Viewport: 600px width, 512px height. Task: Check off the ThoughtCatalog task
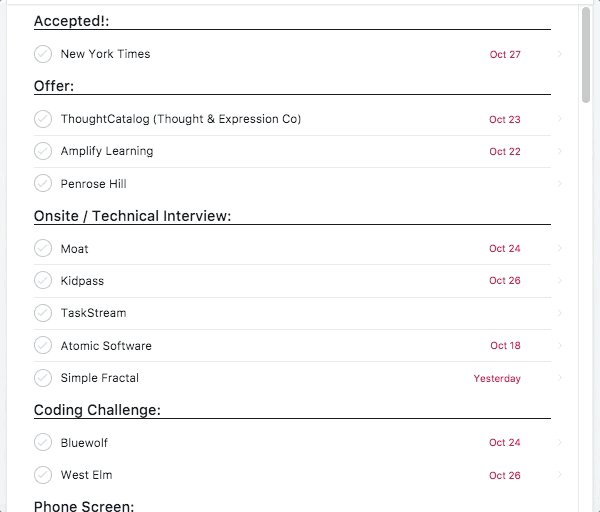(x=43, y=119)
